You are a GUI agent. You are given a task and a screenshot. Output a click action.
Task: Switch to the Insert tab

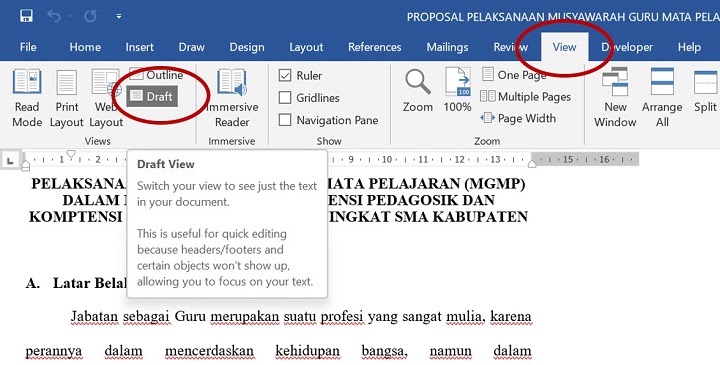(140, 47)
